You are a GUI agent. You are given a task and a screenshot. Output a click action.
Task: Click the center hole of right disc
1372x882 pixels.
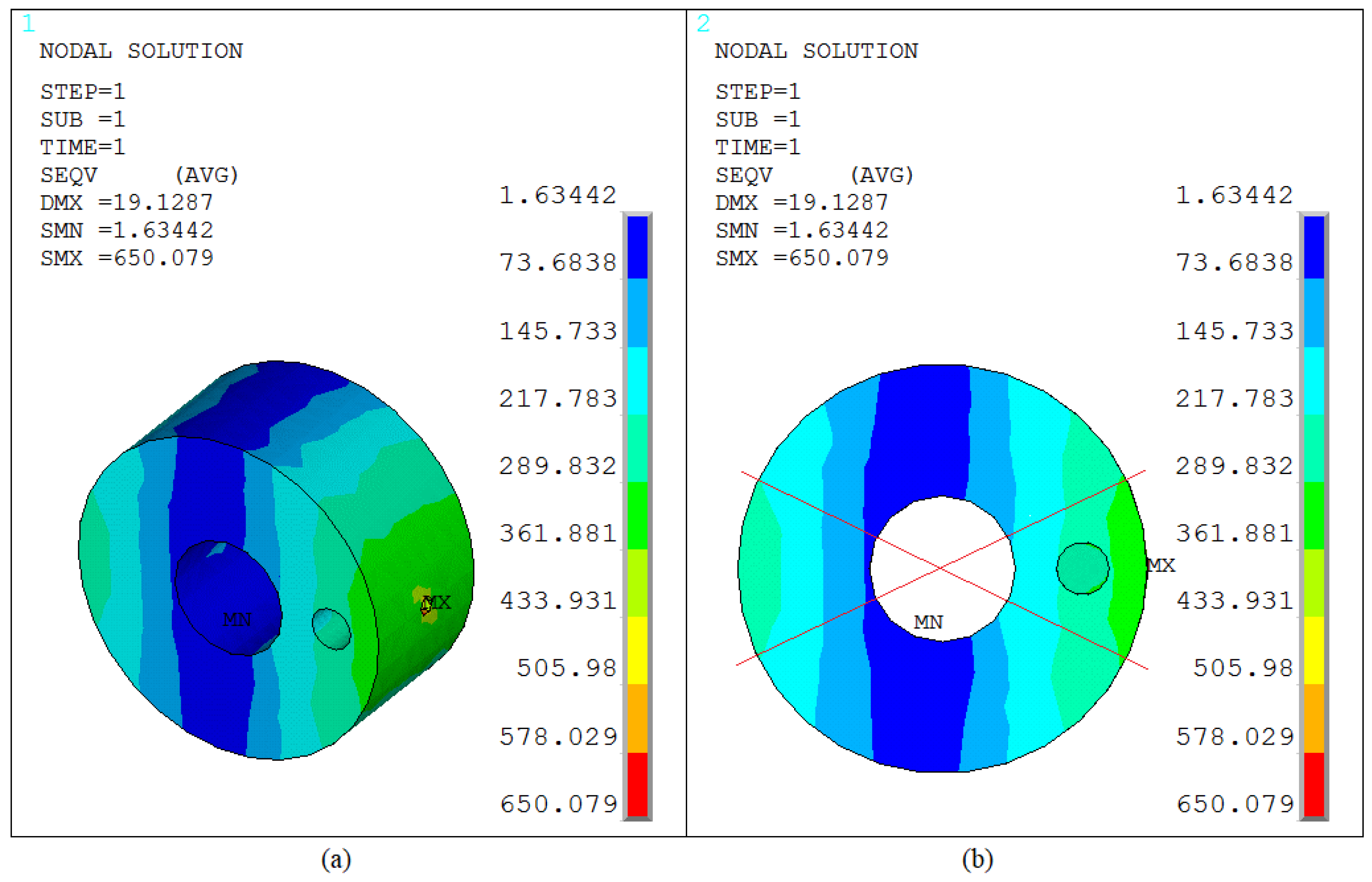coord(943,569)
